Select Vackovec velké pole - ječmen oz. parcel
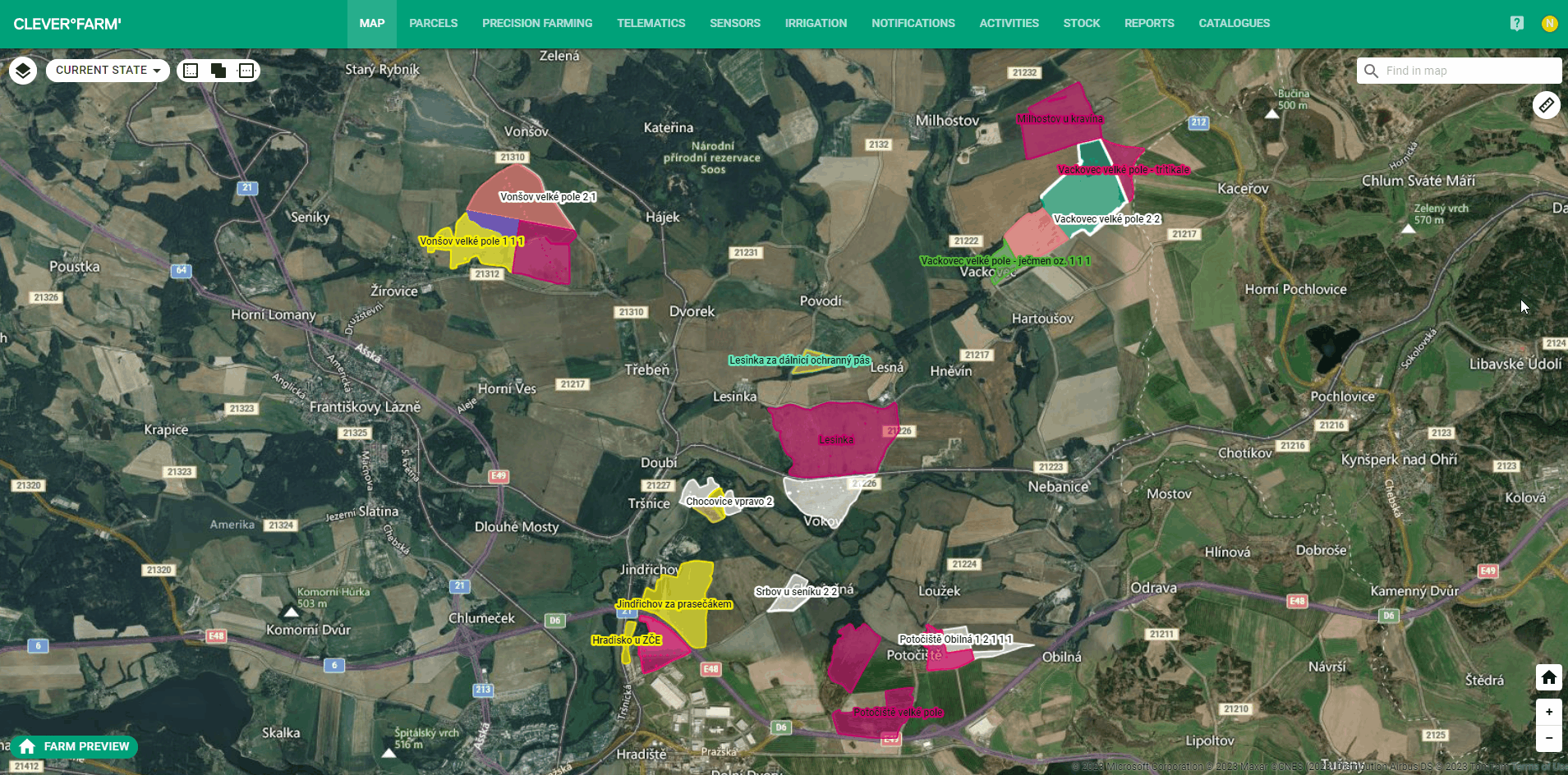Screen dimensions: 1568x775 pos(1005,261)
